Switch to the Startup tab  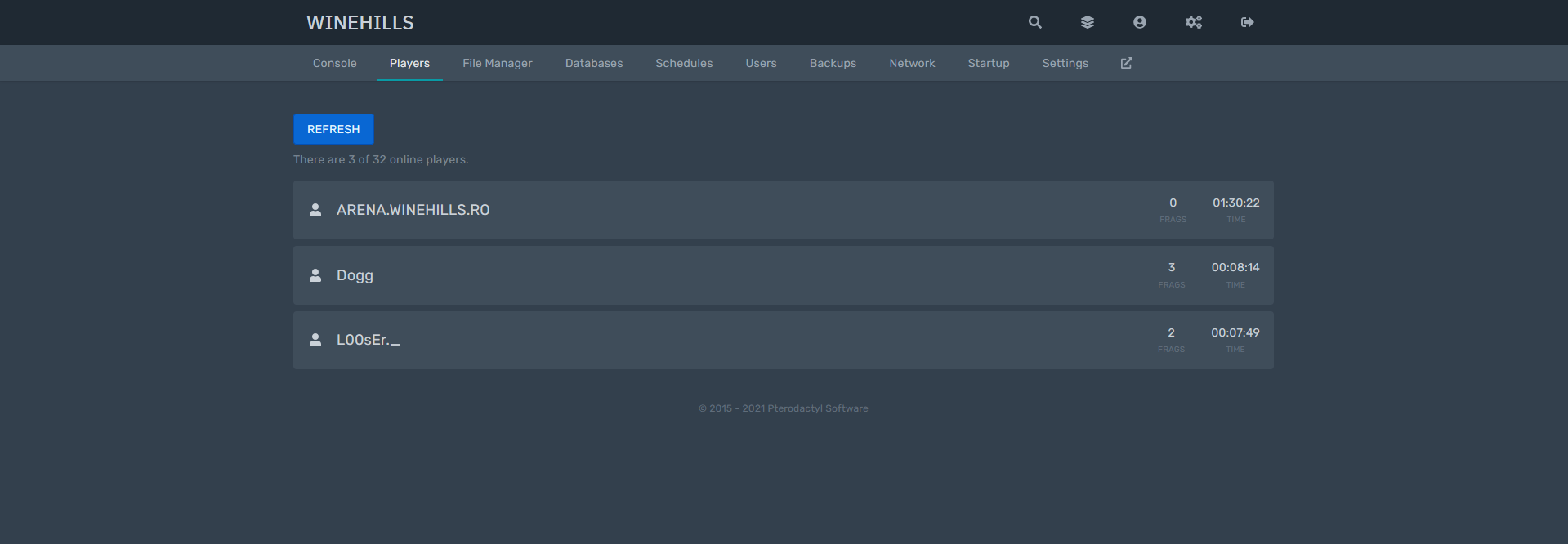tap(988, 63)
